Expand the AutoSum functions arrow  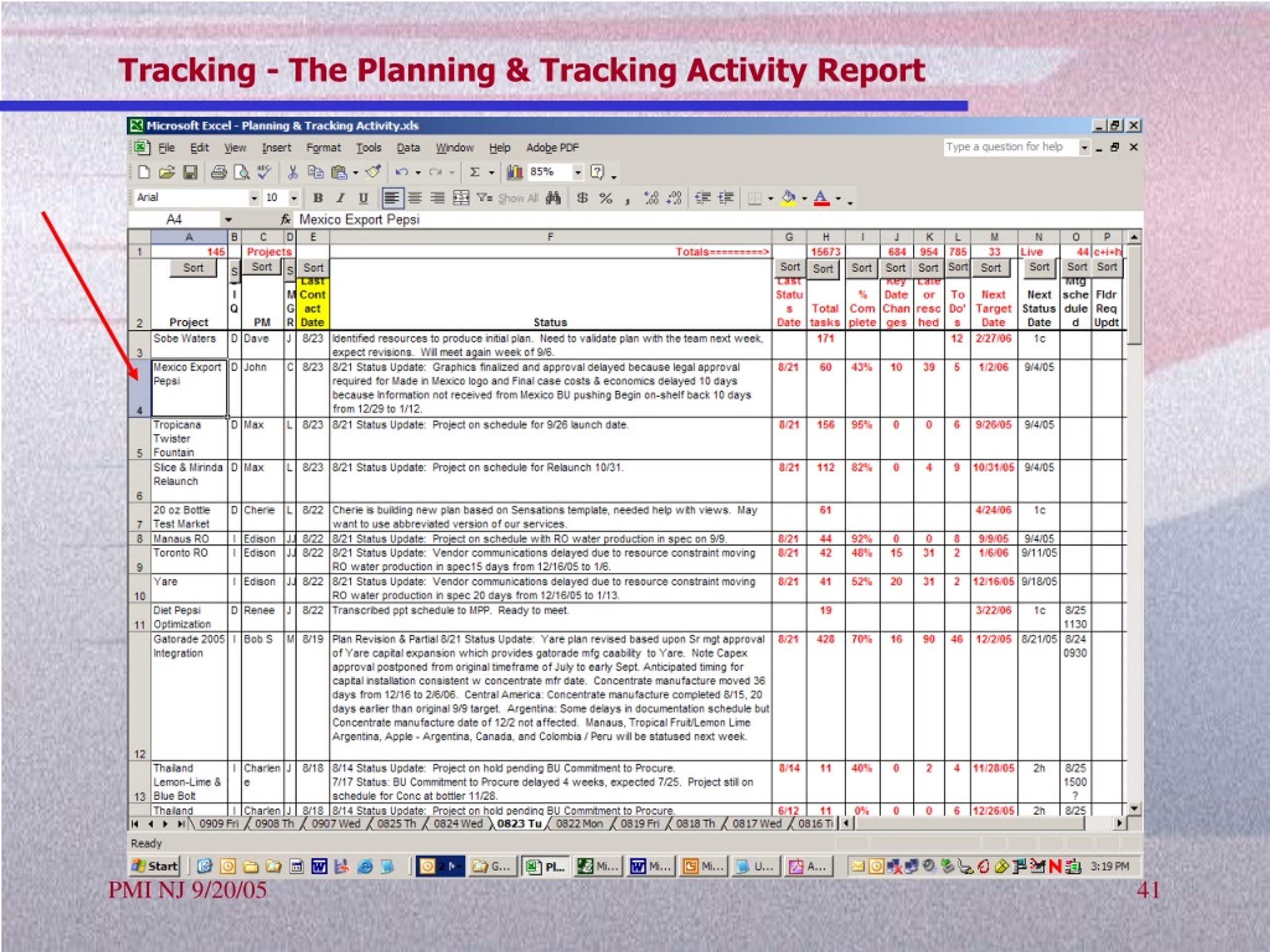492,172
